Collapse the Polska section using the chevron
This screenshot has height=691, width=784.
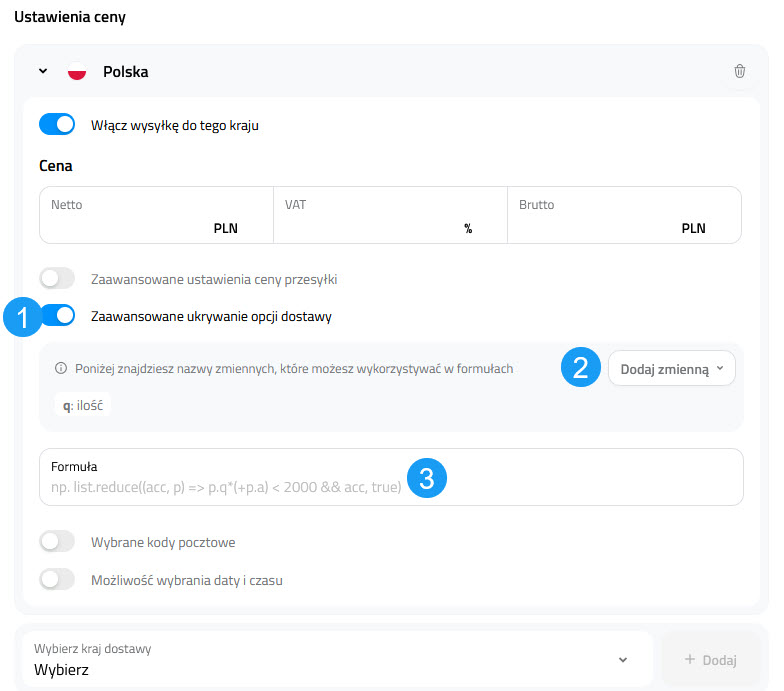click(43, 72)
